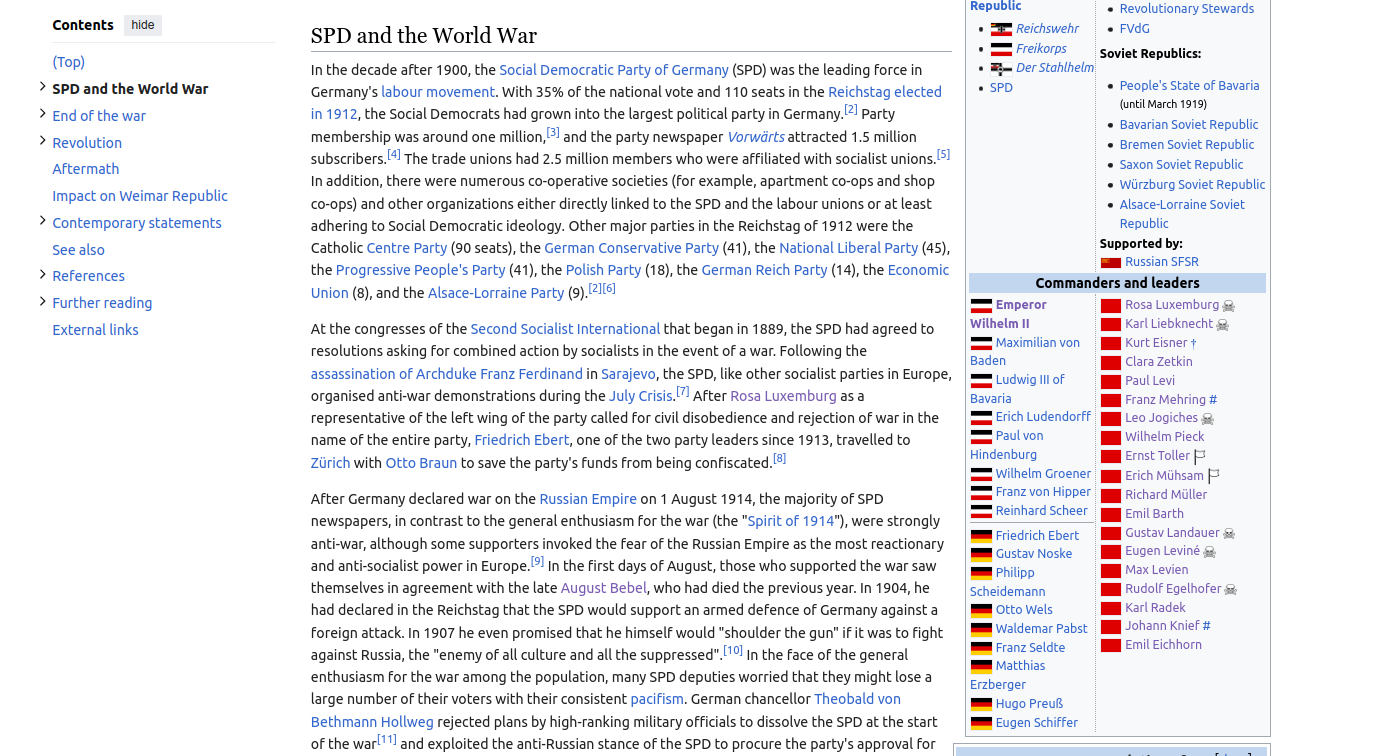This screenshot has height=756, width=1373.
Task: Click the Der Stahlhelm flag icon
Action: (x=1001, y=69)
